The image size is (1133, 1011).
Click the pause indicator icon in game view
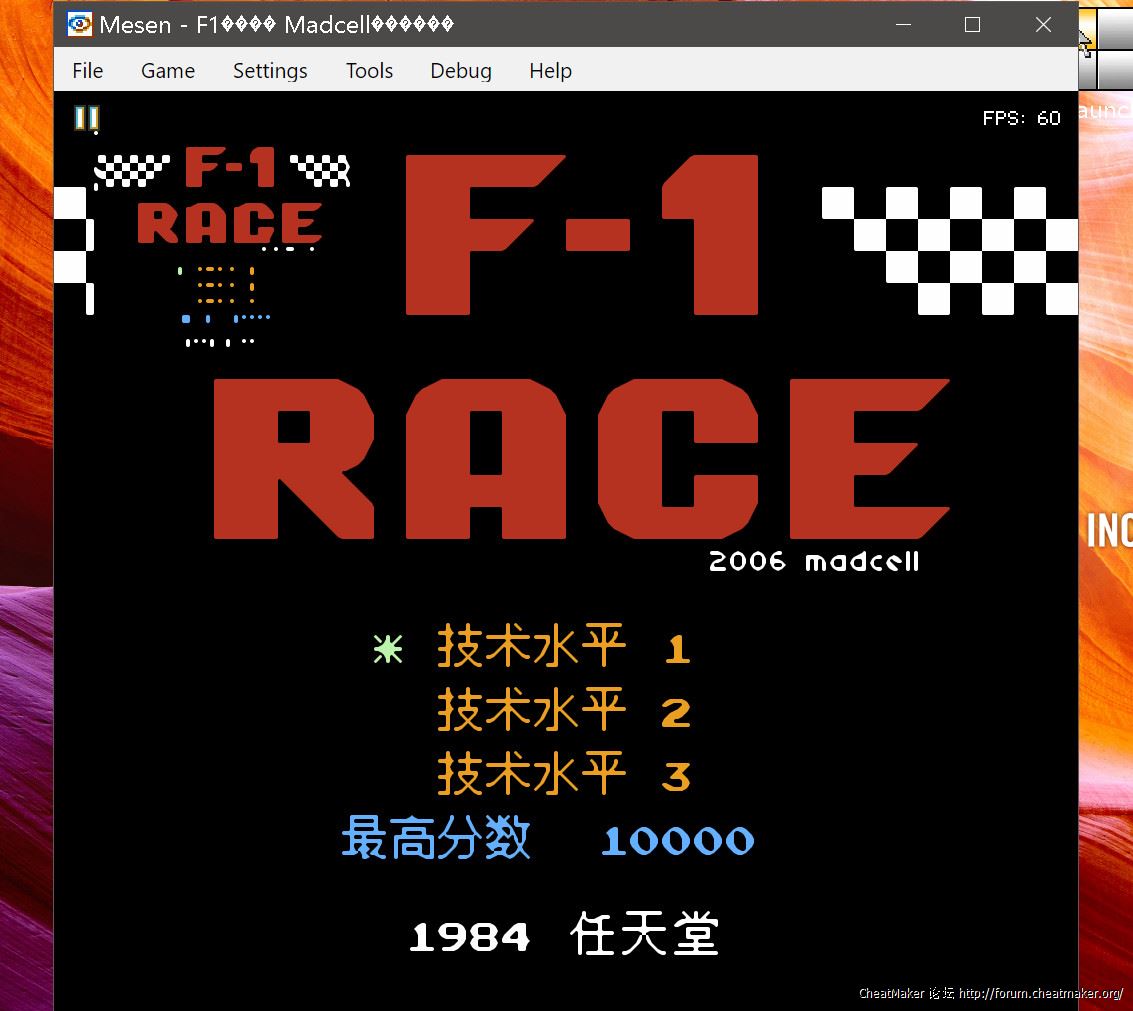click(x=87, y=119)
